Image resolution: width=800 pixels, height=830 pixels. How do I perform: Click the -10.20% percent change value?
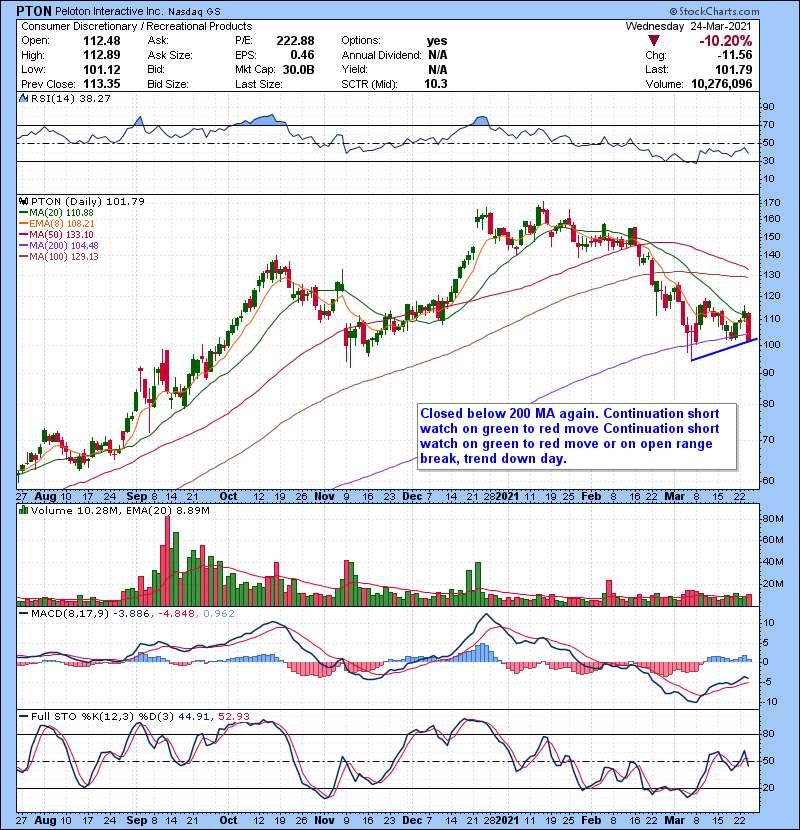click(x=725, y=41)
